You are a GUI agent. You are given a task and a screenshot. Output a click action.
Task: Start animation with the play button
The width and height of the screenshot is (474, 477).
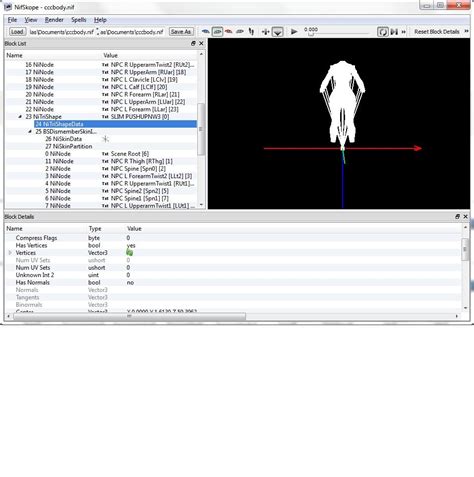tap(294, 32)
